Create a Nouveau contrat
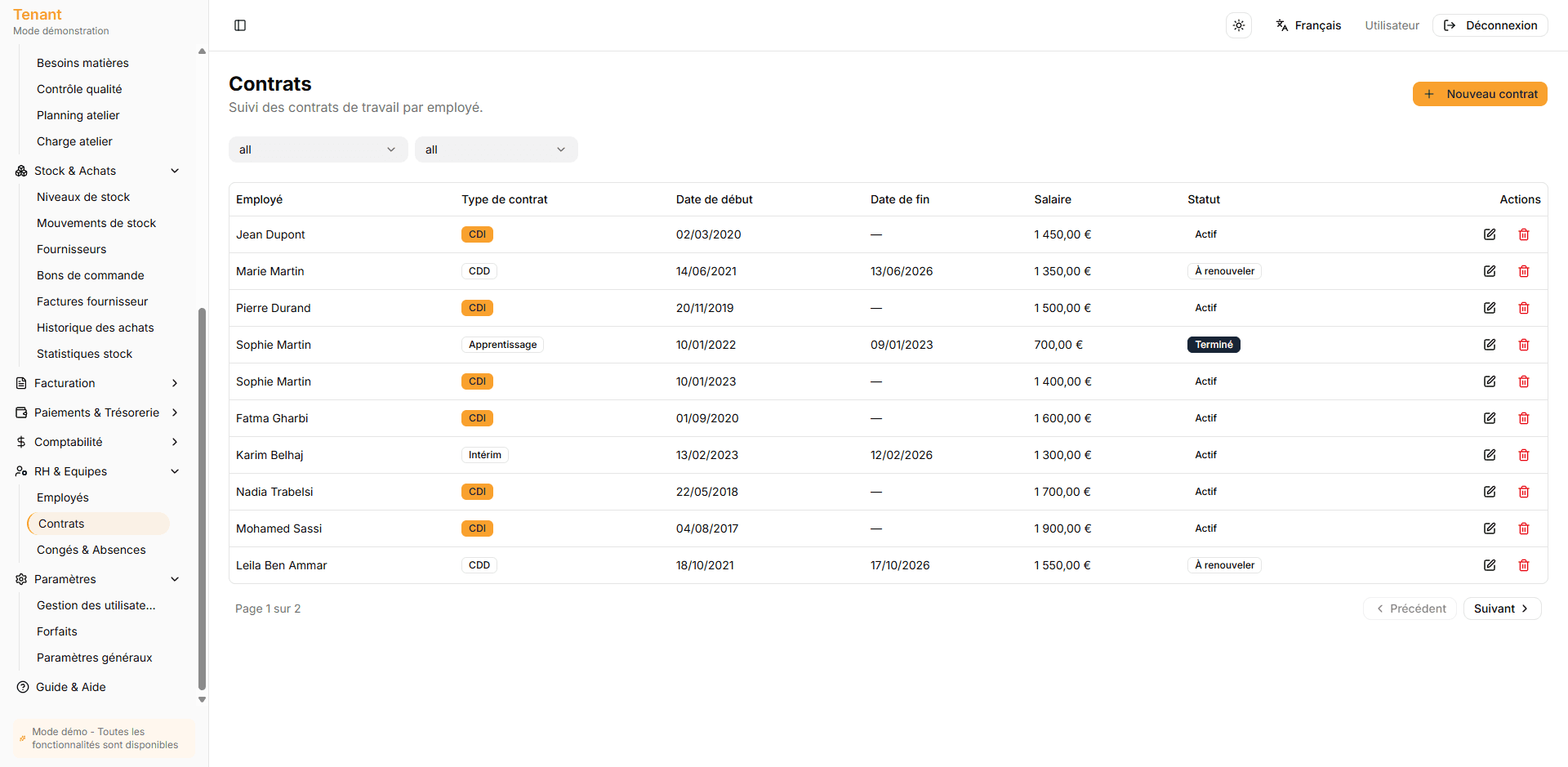The height and width of the screenshot is (767, 1568). click(1480, 94)
